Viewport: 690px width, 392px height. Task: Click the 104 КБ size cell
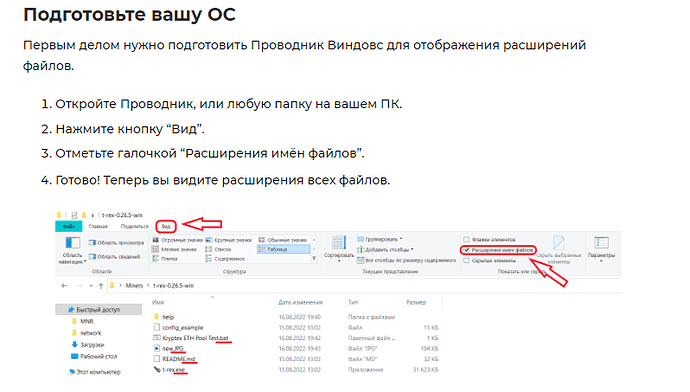(x=429, y=348)
